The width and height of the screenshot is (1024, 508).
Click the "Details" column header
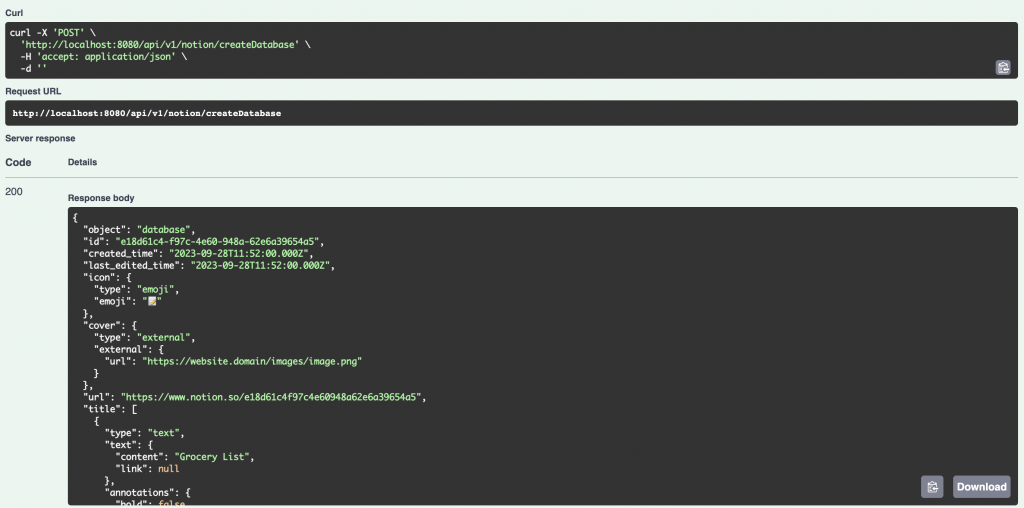tap(82, 162)
